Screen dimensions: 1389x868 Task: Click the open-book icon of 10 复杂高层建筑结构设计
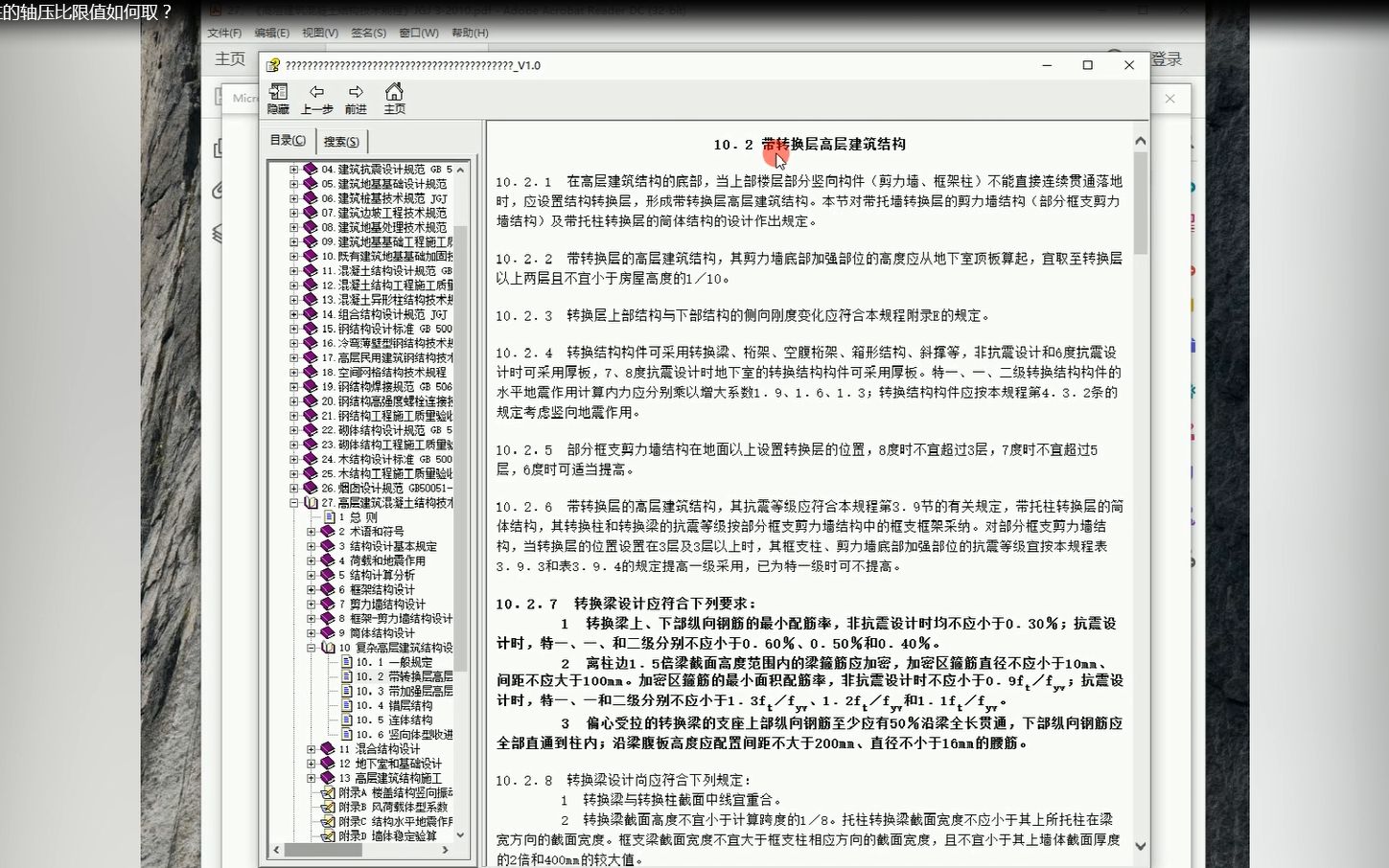tap(328, 648)
